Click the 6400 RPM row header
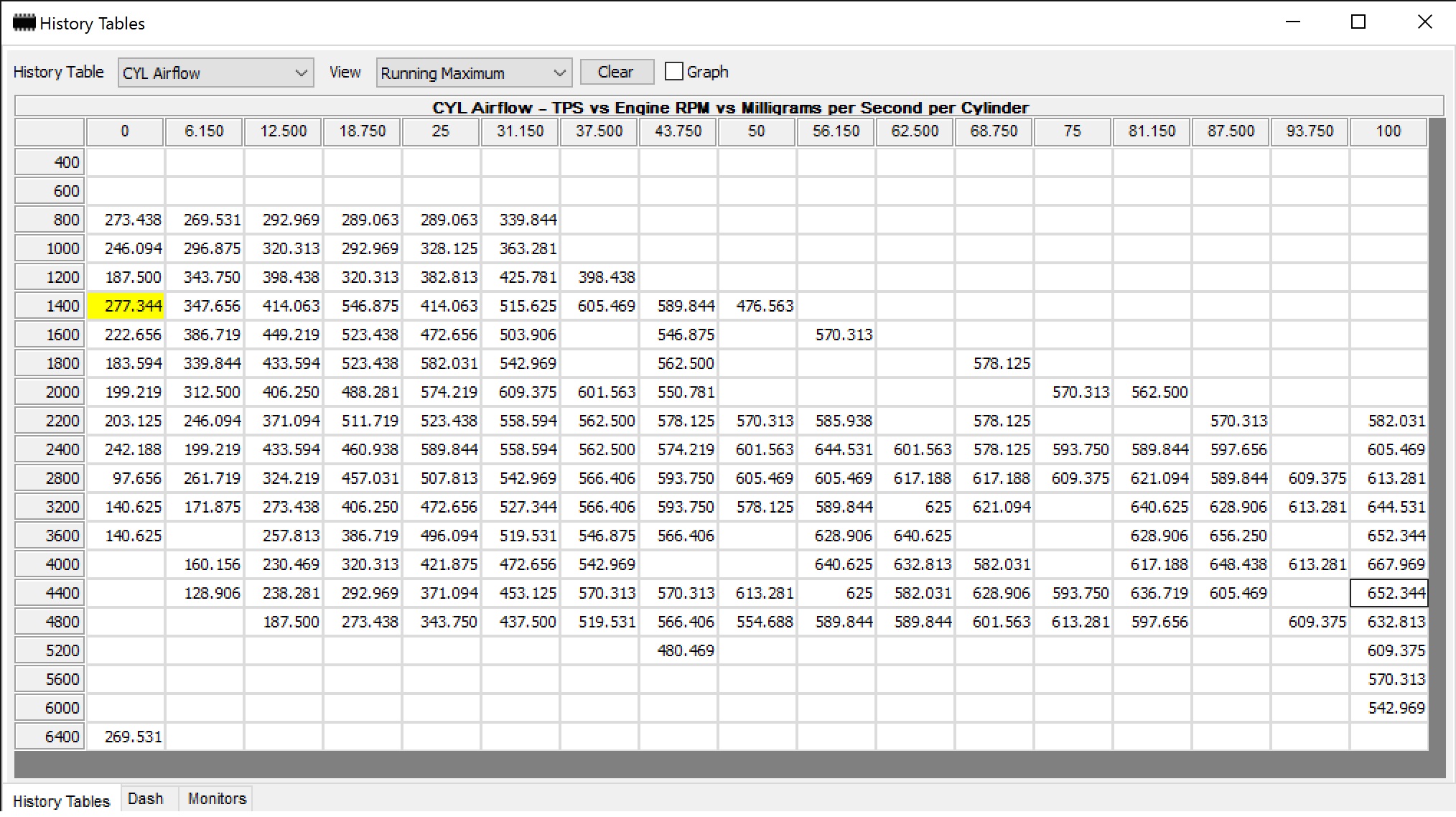 point(50,737)
